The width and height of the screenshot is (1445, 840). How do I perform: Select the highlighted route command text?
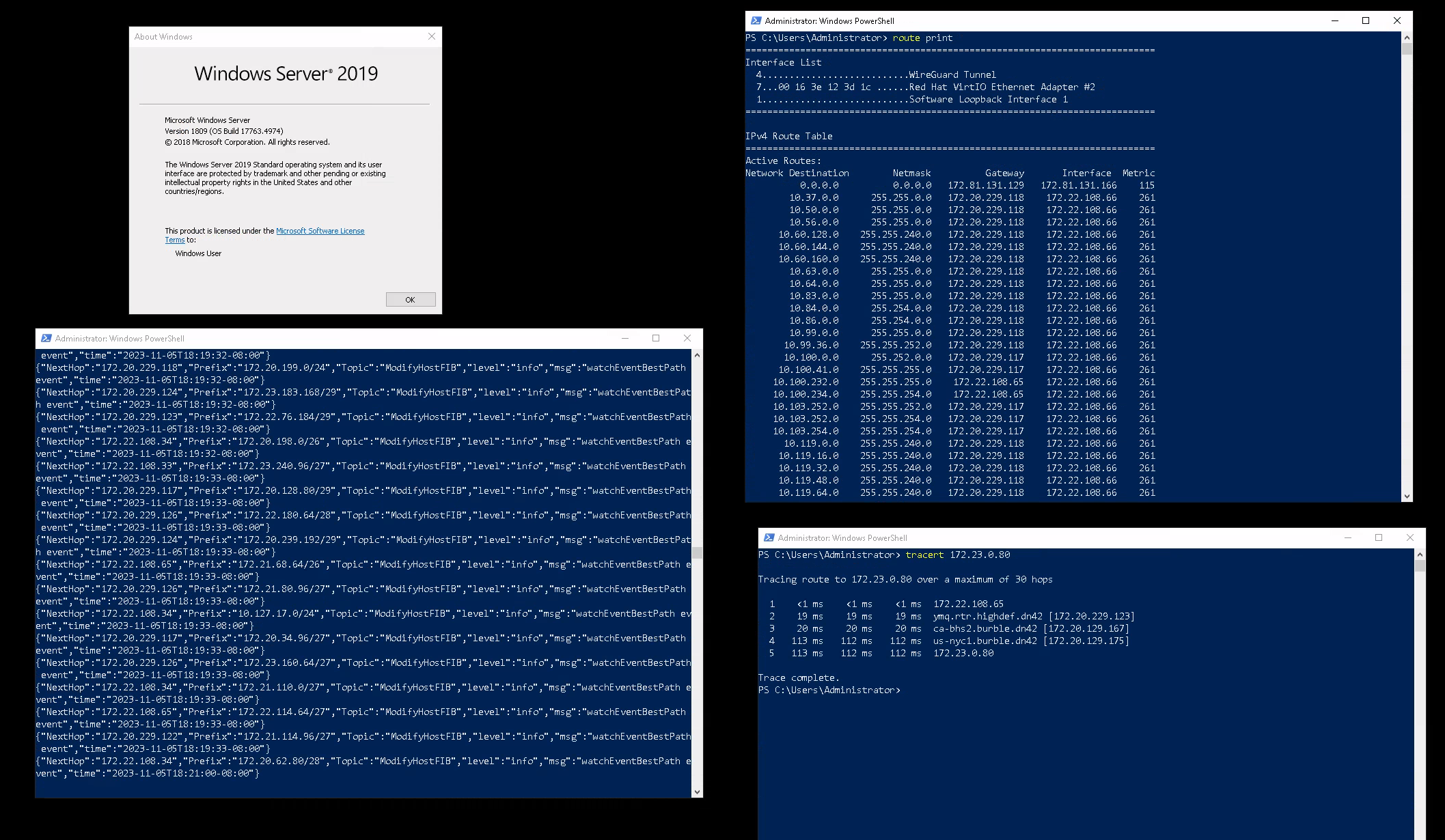(x=907, y=38)
